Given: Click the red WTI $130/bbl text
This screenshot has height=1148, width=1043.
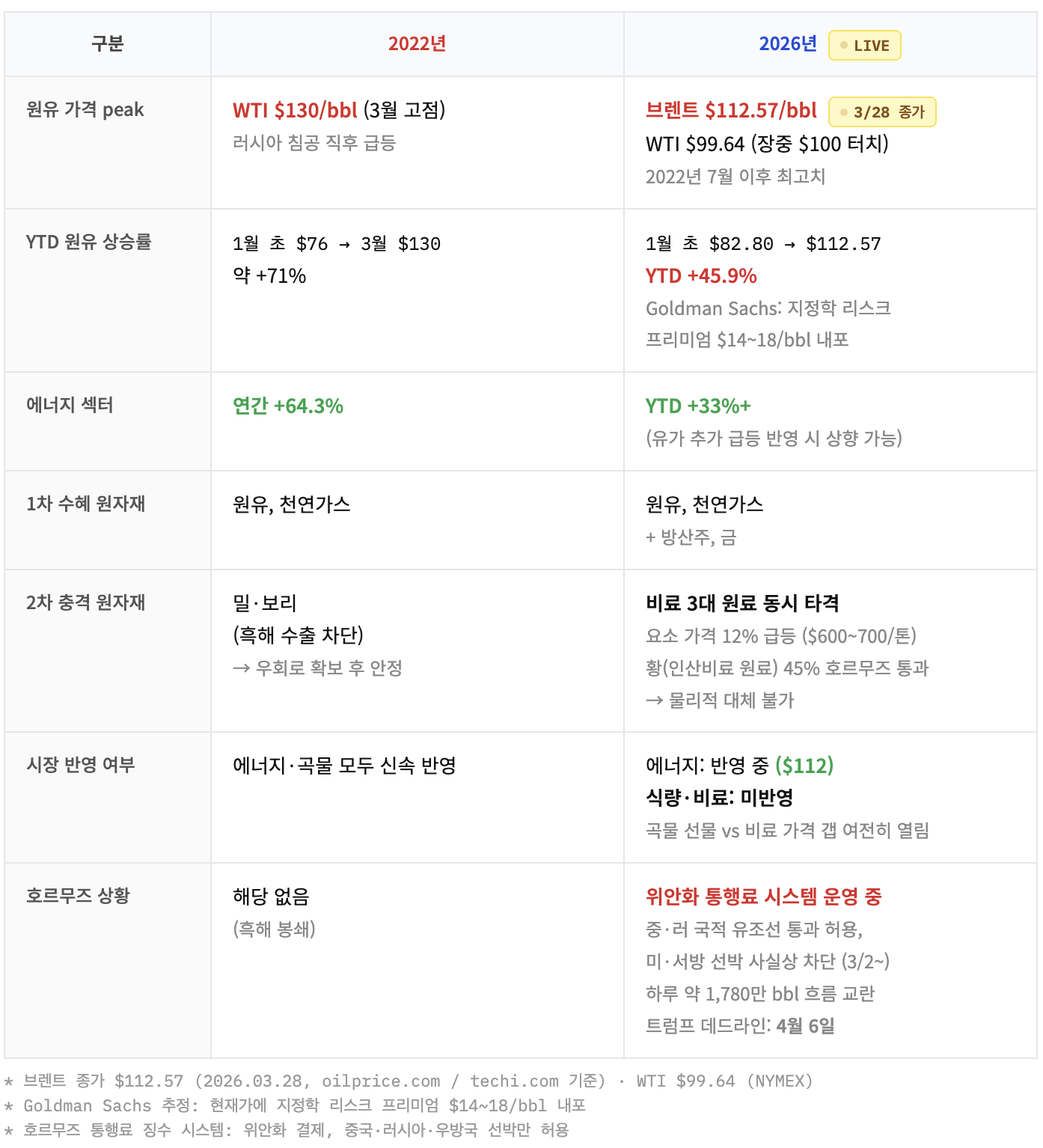Looking at the screenshot, I should tap(295, 111).
